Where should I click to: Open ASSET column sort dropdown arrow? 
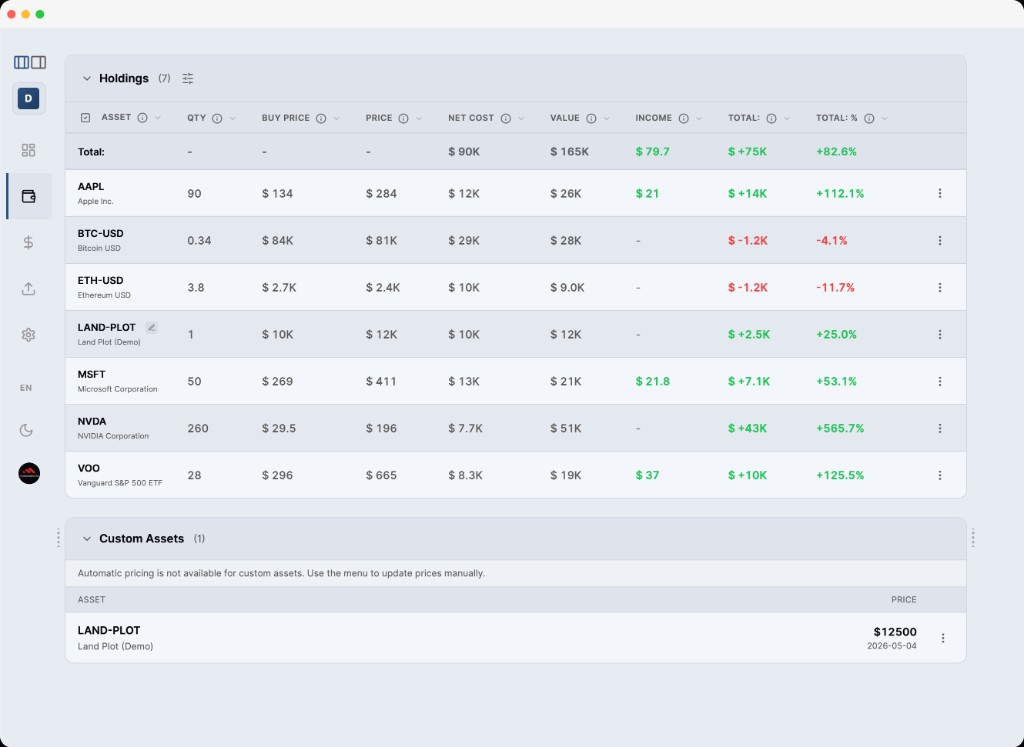point(157,118)
